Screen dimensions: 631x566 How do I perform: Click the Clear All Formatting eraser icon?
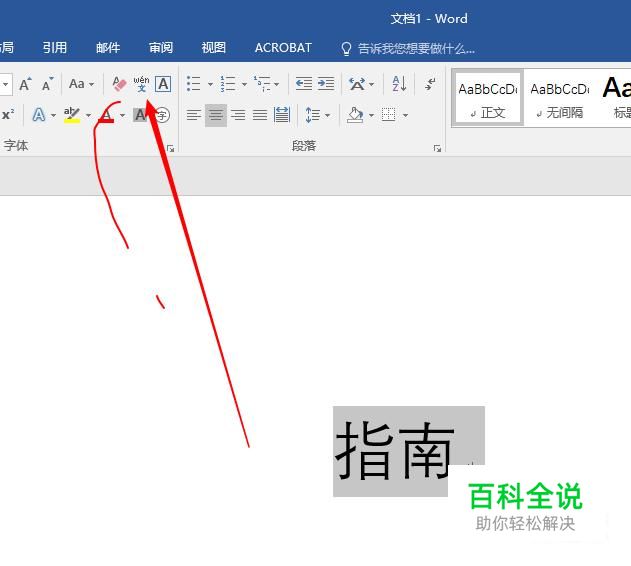click(x=119, y=84)
